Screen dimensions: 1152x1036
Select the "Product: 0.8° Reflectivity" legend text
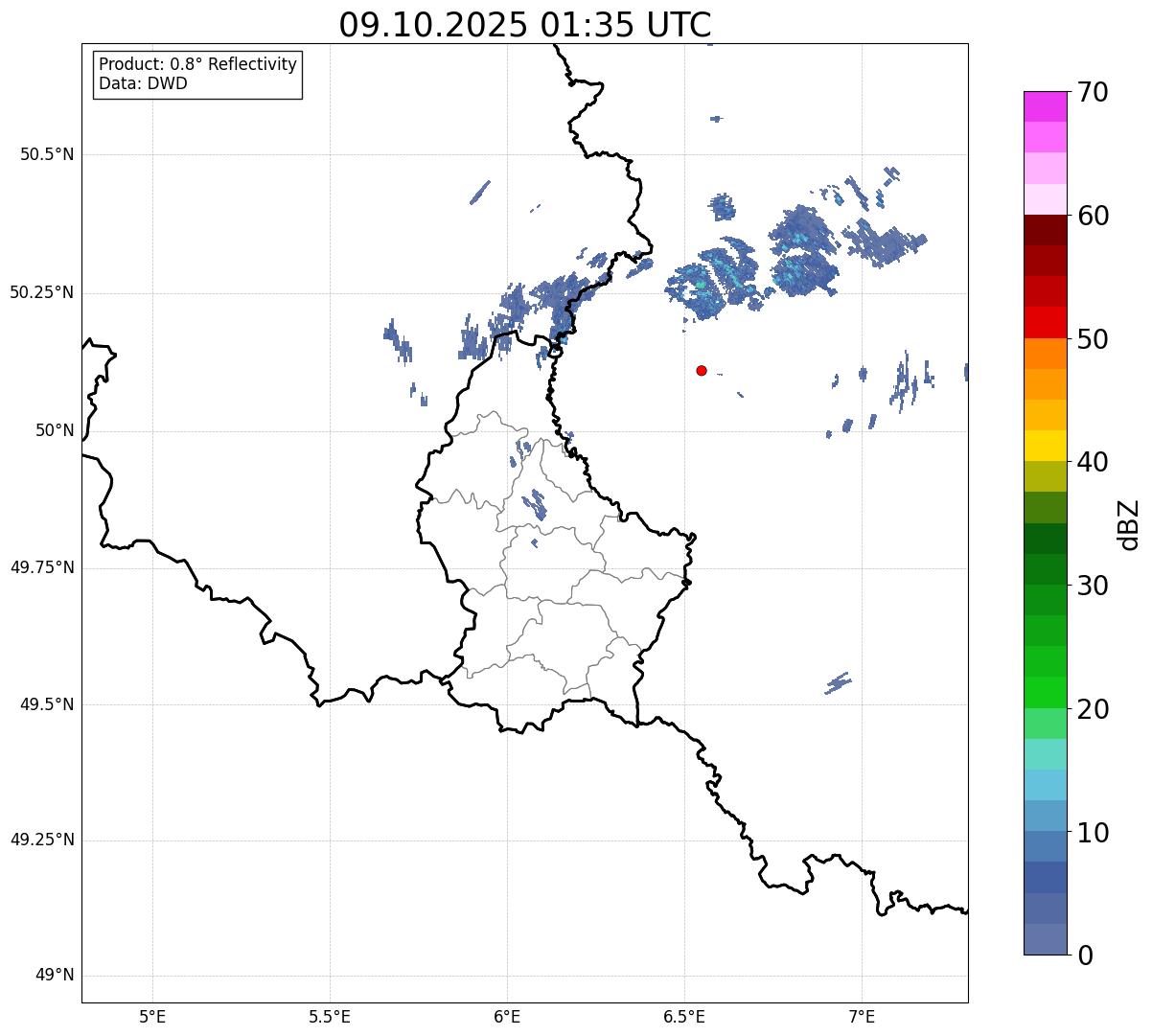198,64
